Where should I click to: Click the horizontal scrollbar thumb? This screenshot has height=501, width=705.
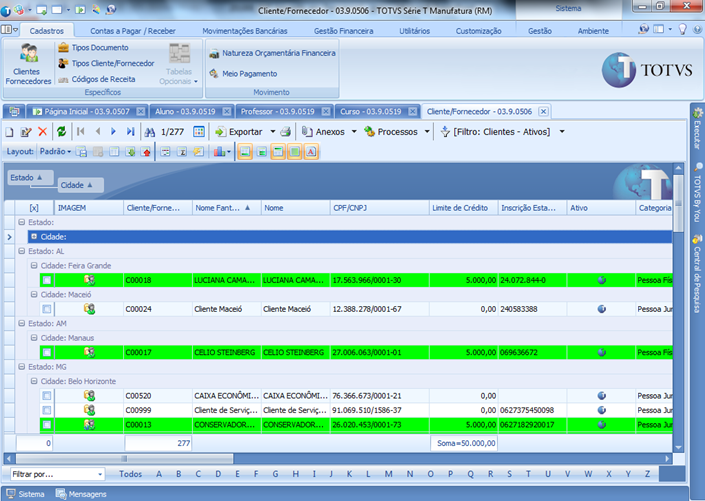point(125,459)
